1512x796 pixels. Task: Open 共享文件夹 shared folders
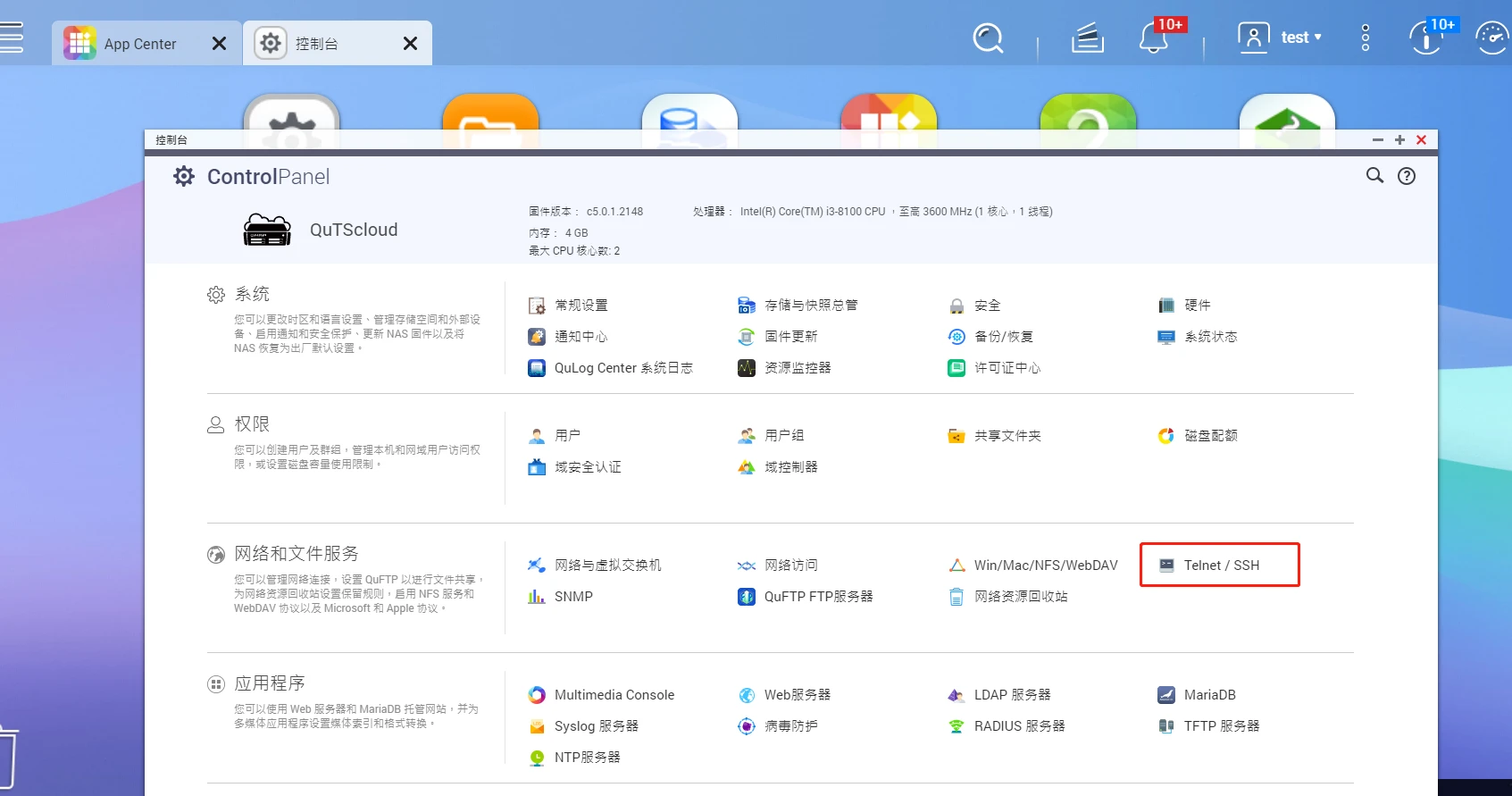click(994, 436)
